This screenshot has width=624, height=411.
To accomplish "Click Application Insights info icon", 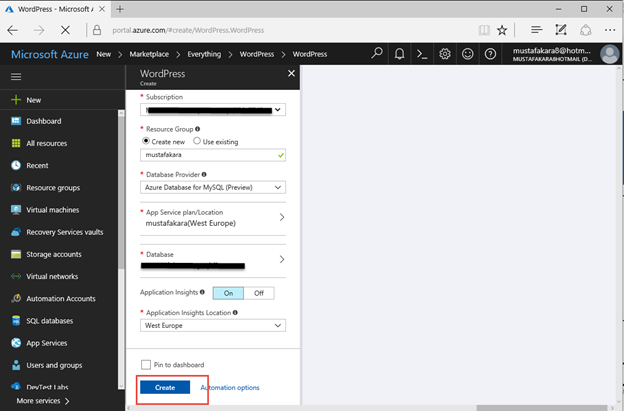I will pos(202,292).
